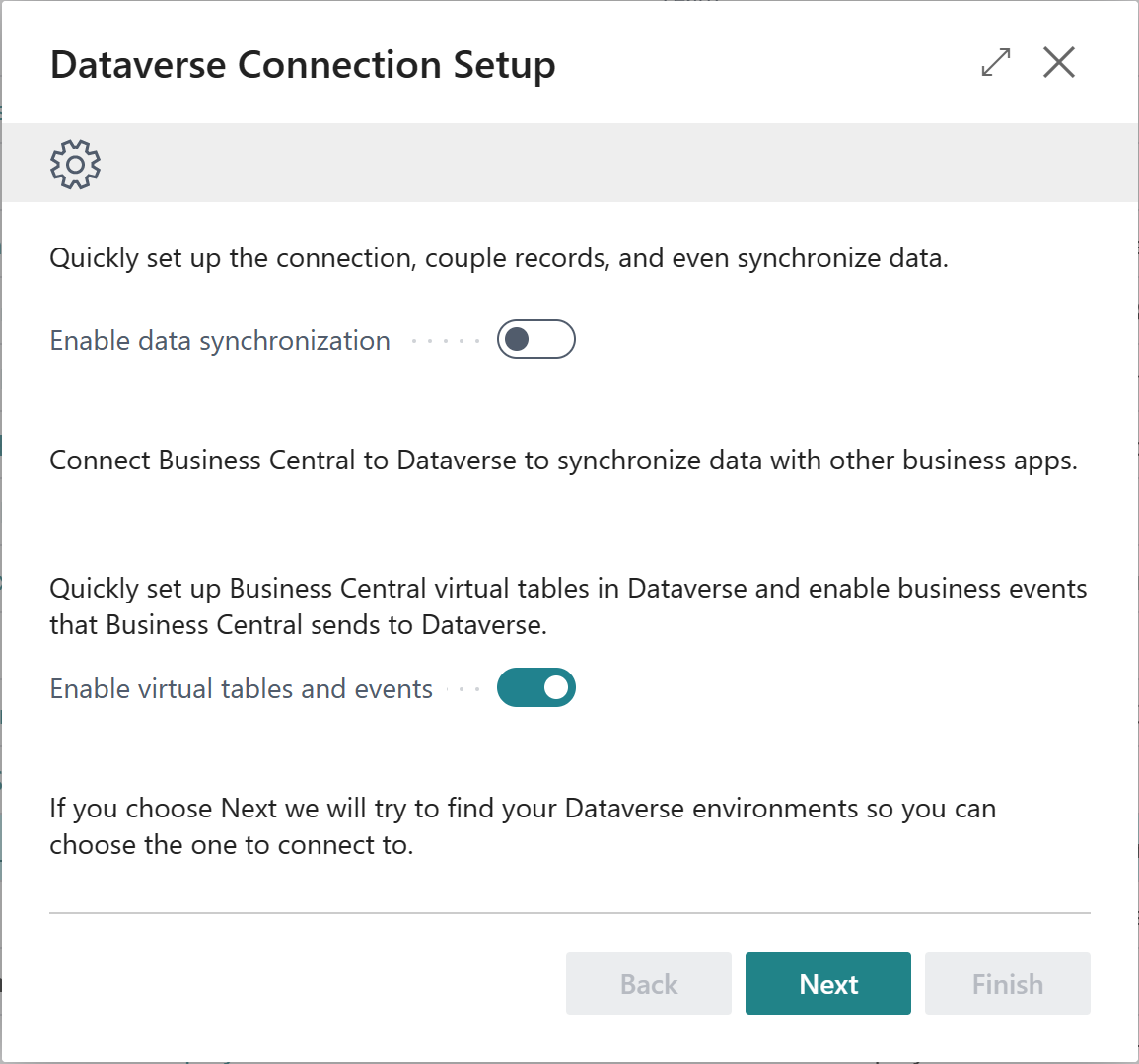Click the disabled Back button
The width and height of the screenshot is (1139, 1064).
tap(649, 983)
